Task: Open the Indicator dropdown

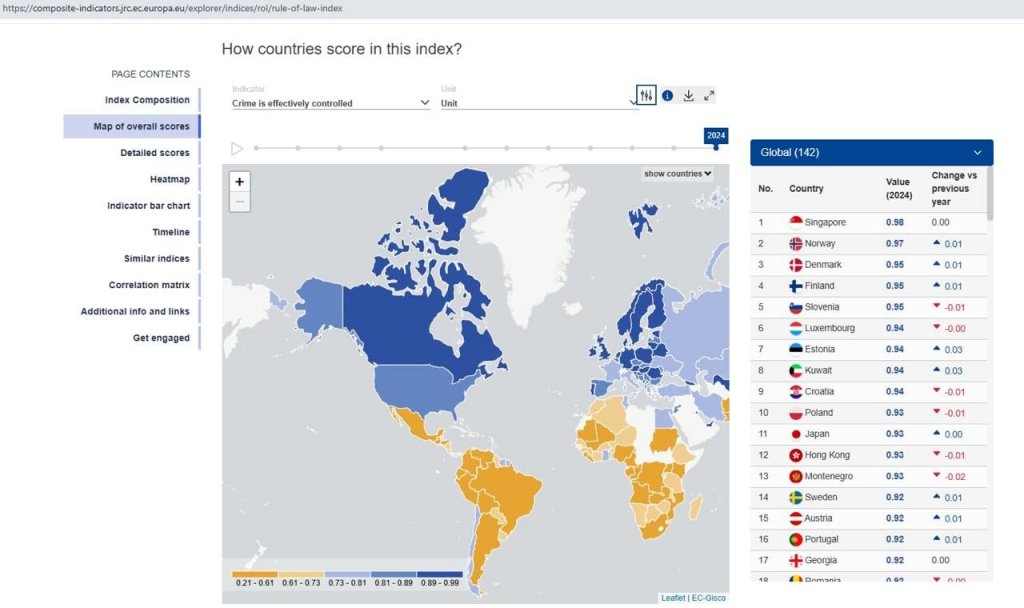Action: (x=330, y=103)
